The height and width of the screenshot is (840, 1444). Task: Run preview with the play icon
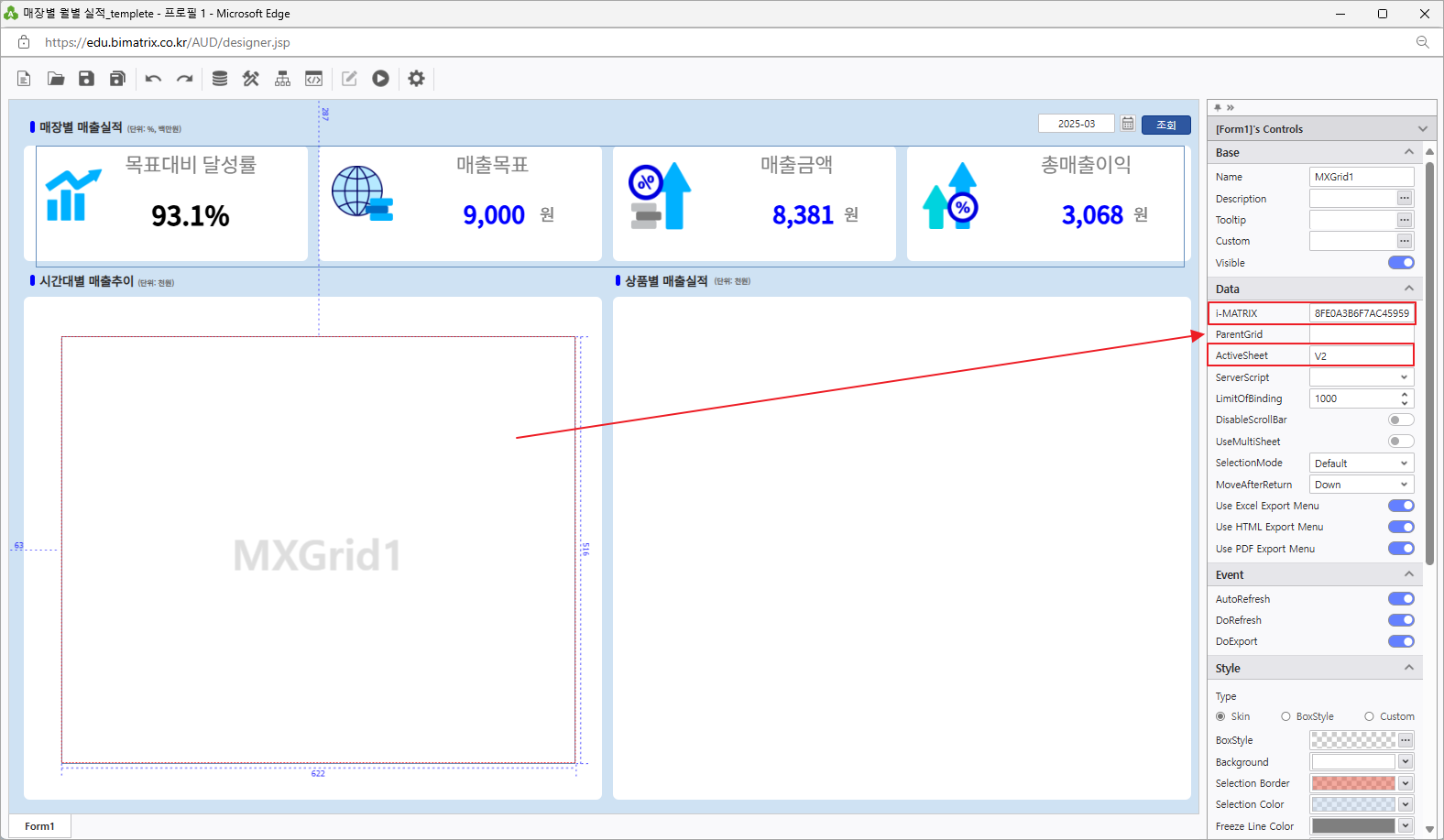tap(380, 79)
